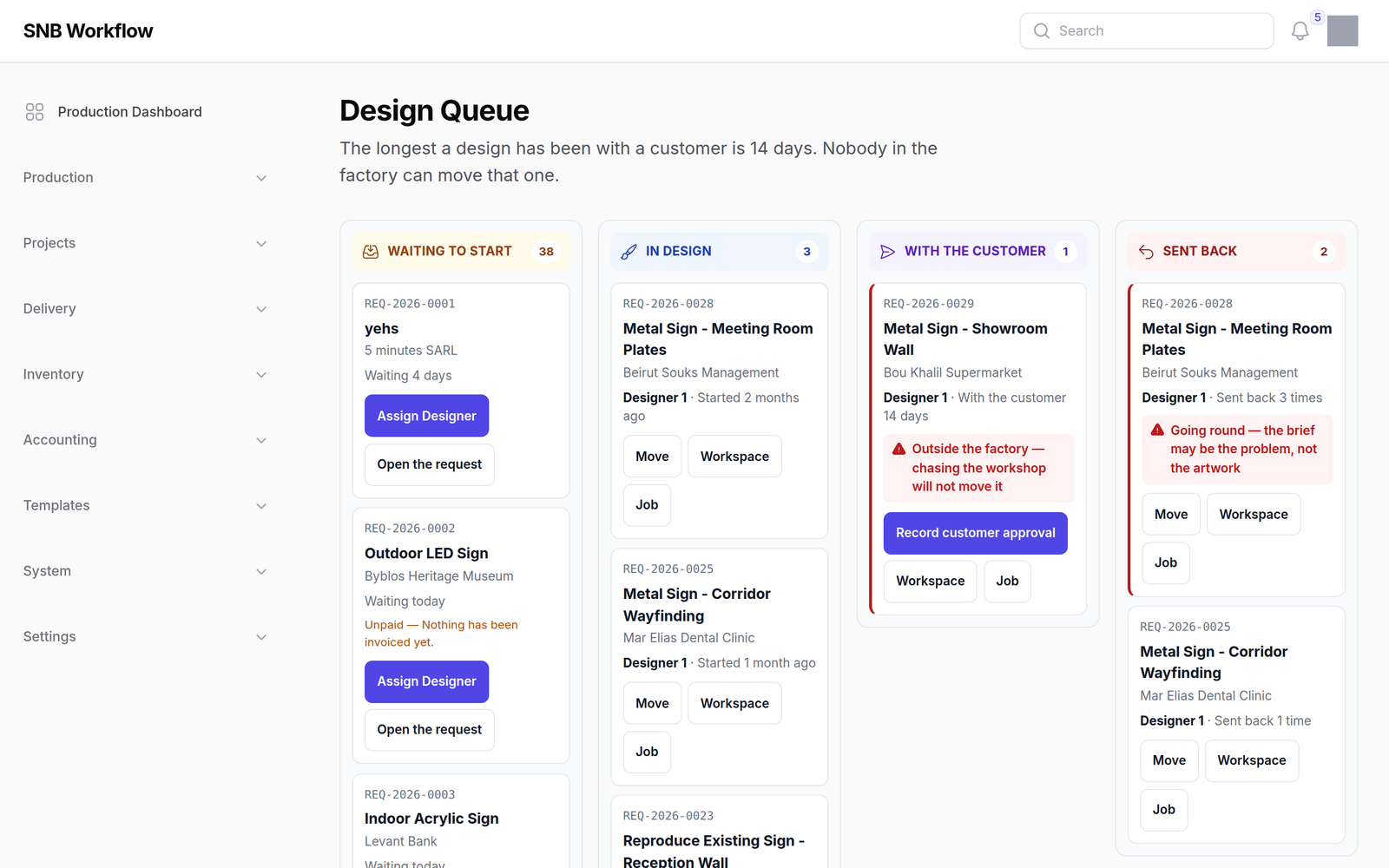Image resolution: width=1389 pixels, height=868 pixels.
Task: Open Workspace for Metal Sign - Showroom Wall
Action: (930, 582)
